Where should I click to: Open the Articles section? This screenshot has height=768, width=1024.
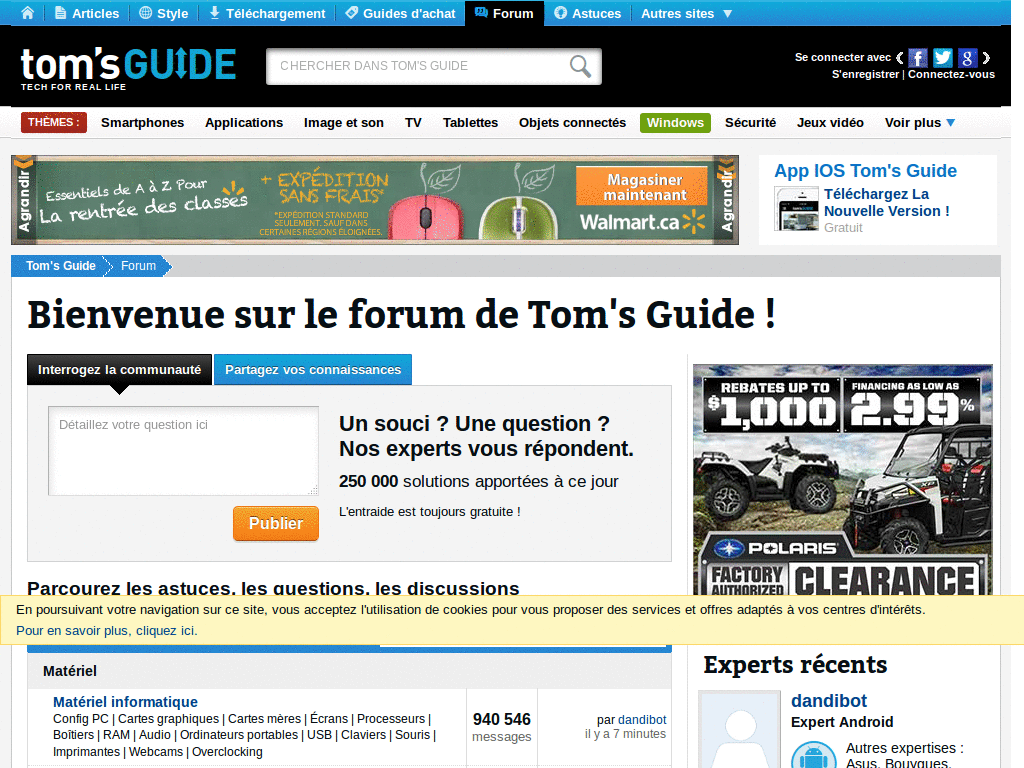(87, 13)
